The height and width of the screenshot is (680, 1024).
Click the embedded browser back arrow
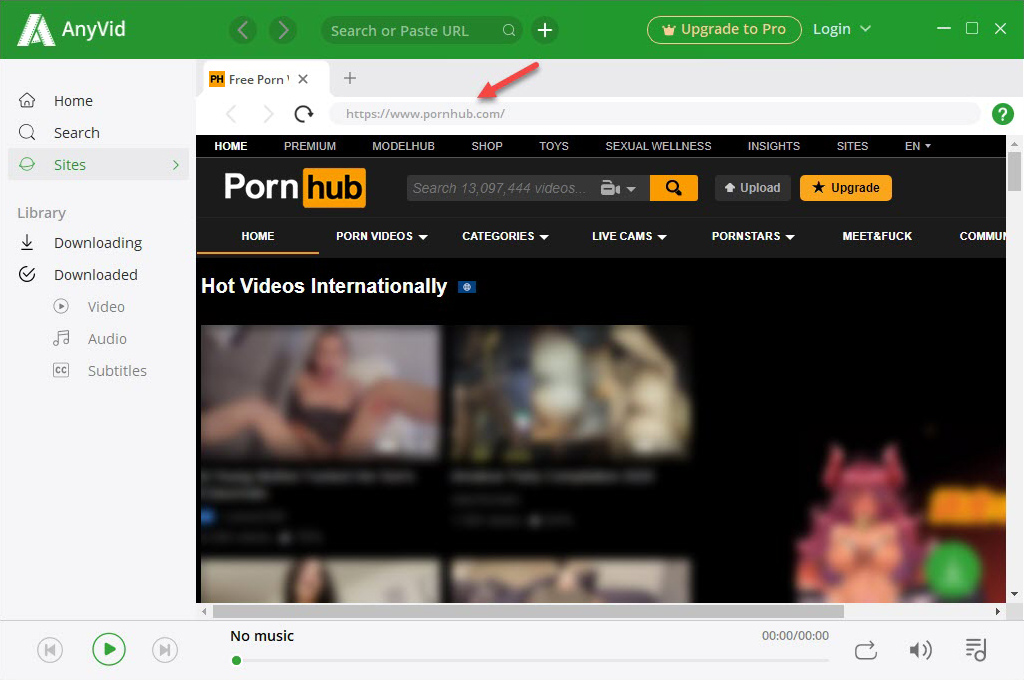[231, 114]
